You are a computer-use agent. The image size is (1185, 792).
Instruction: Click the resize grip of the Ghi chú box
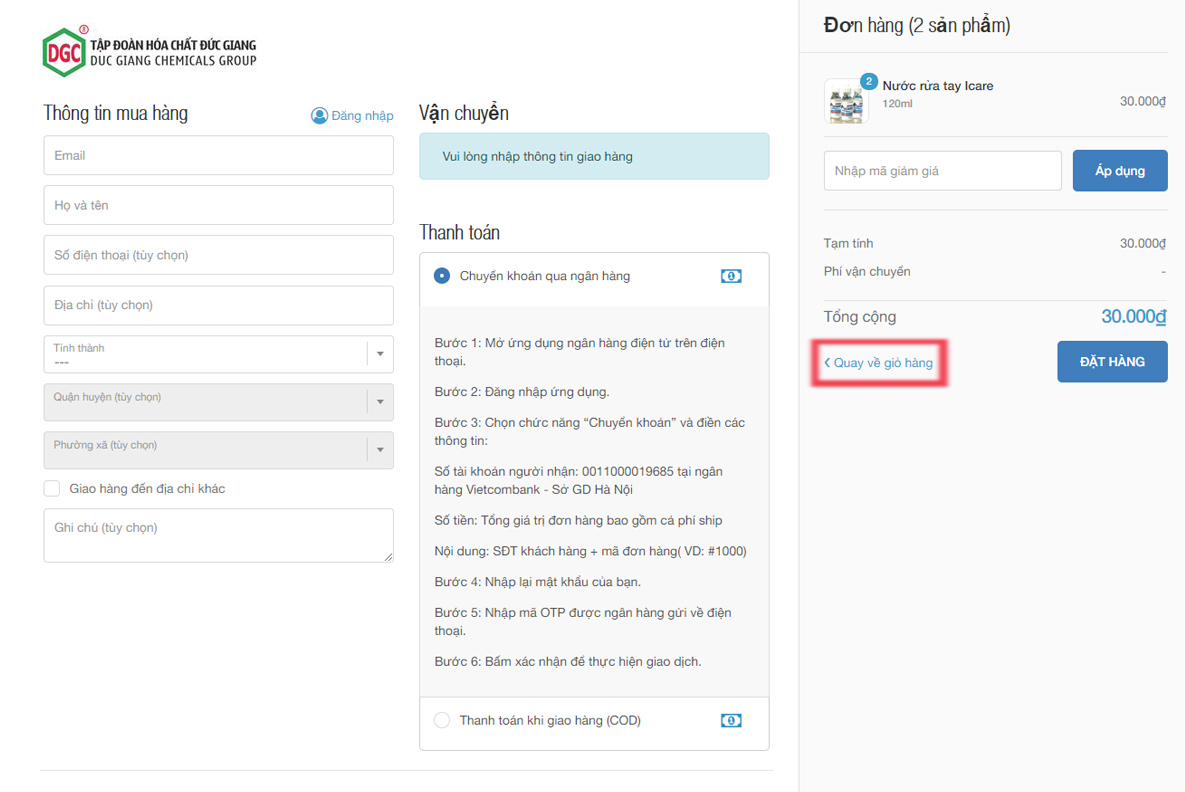click(x=388, y=556)
